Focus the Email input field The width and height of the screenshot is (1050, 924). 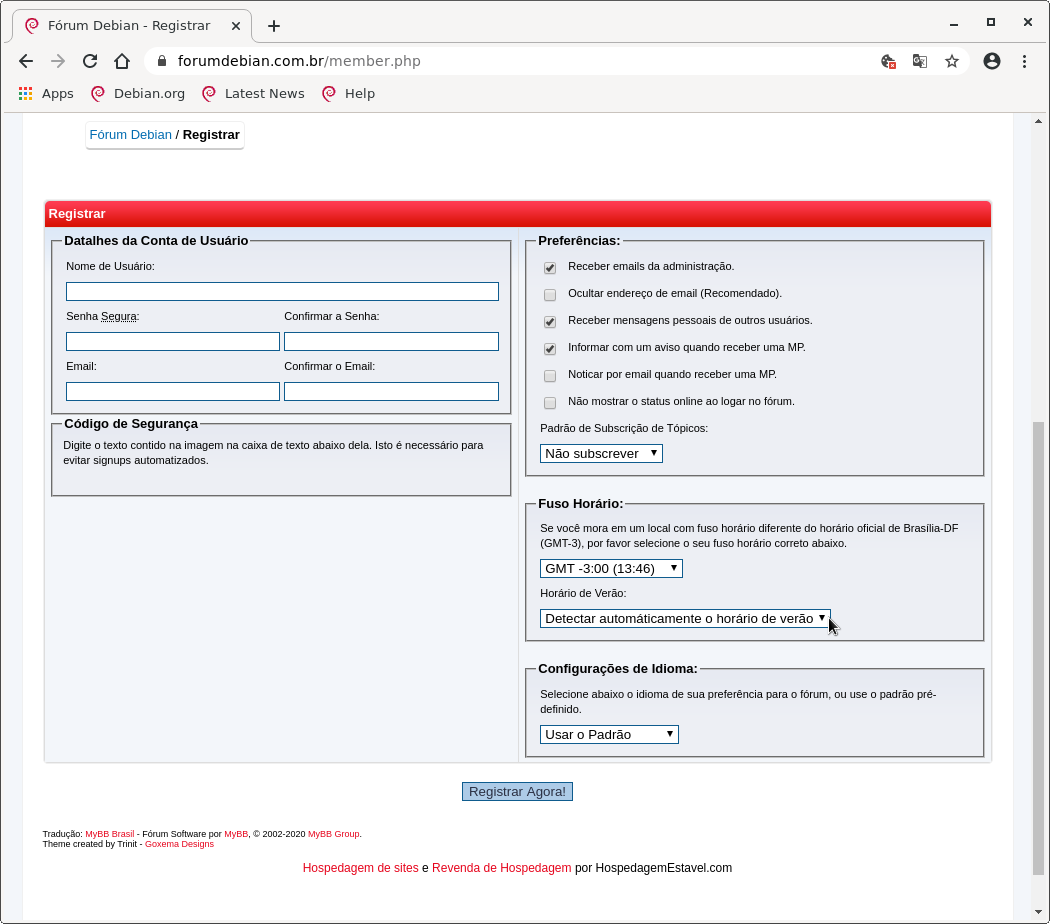pyautogui.click(x=173, y=392)
